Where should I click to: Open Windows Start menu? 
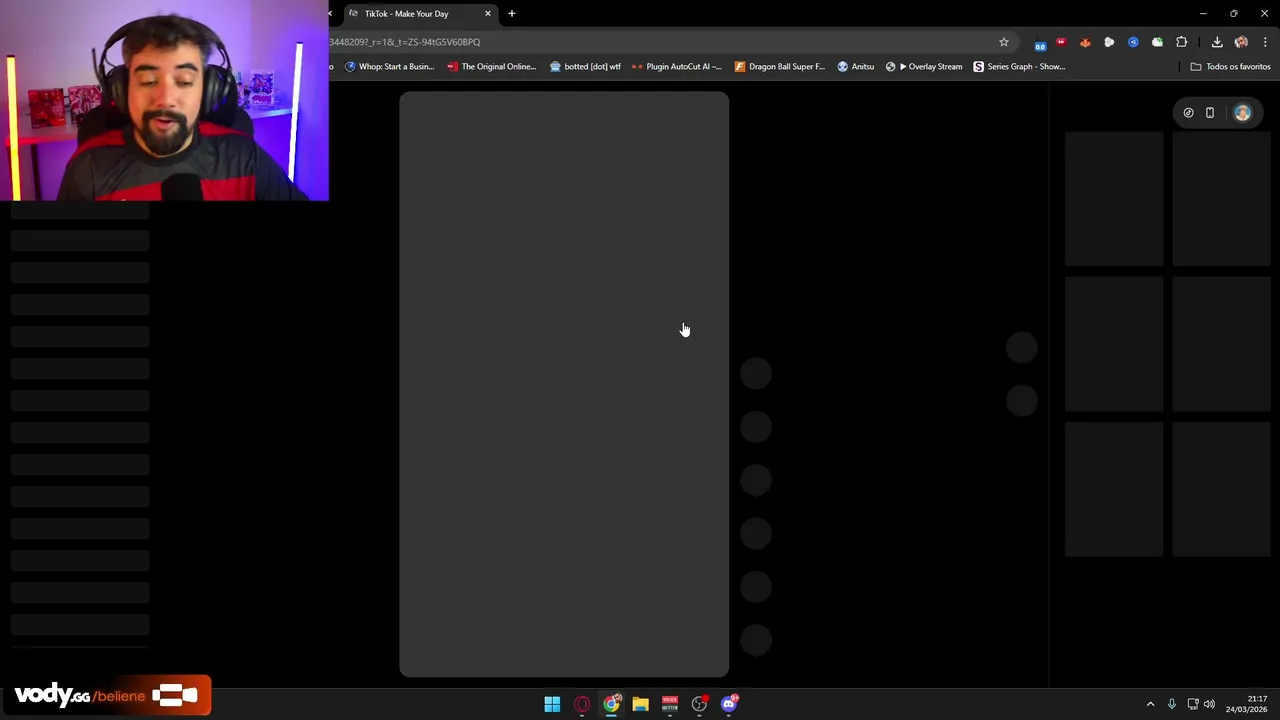(552, 704)
